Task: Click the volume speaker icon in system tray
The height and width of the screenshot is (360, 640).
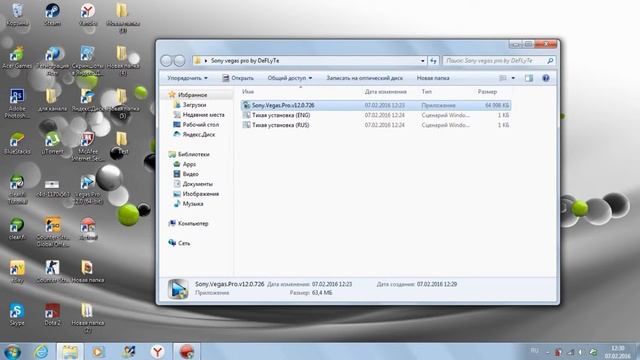Action: pyautogui.click(x=580, y=352)
